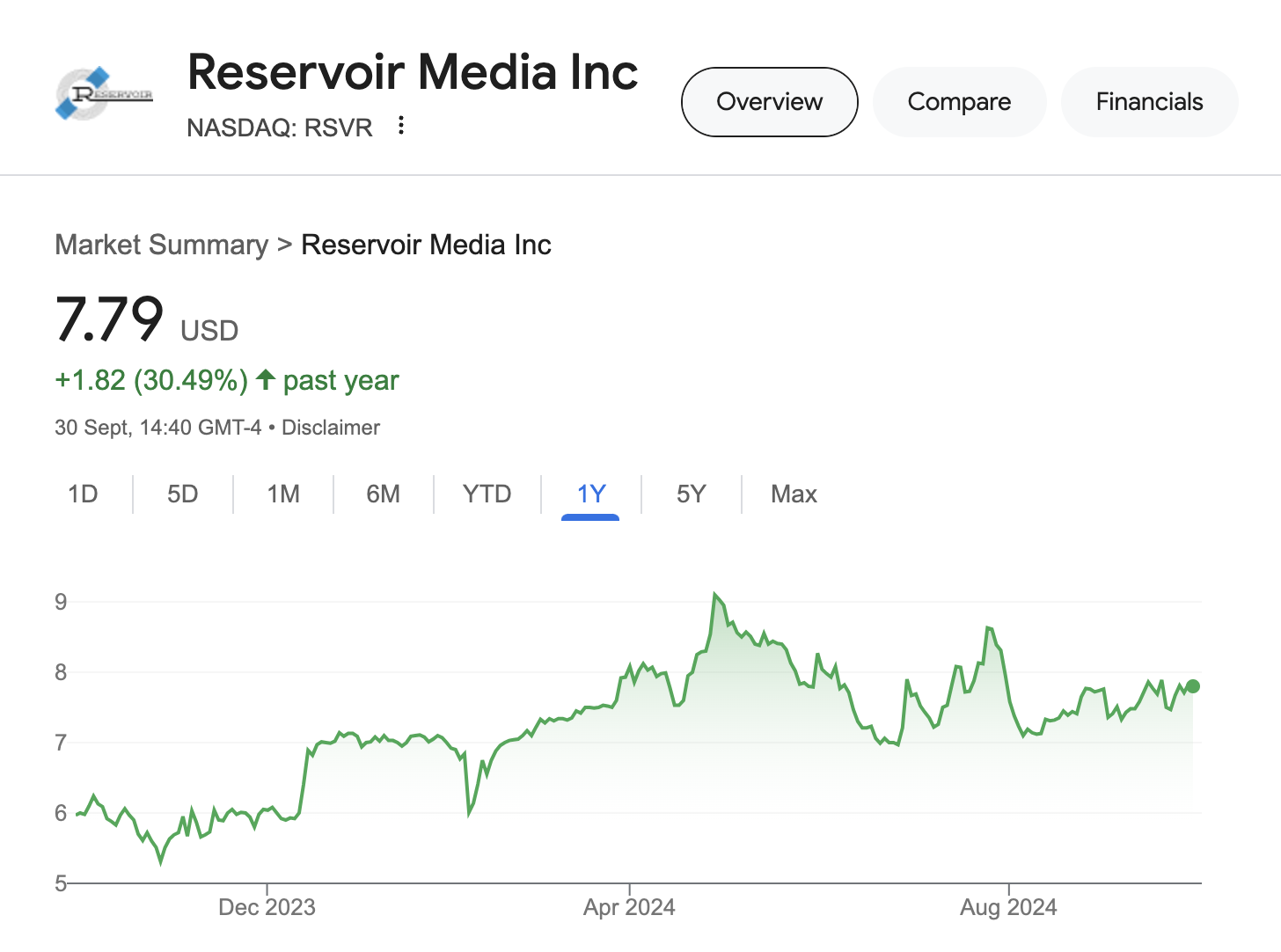Switch to the 5Y chart range
This screenshot has height=952, width=1281.
pyautogui.click(x=692, y=494)
